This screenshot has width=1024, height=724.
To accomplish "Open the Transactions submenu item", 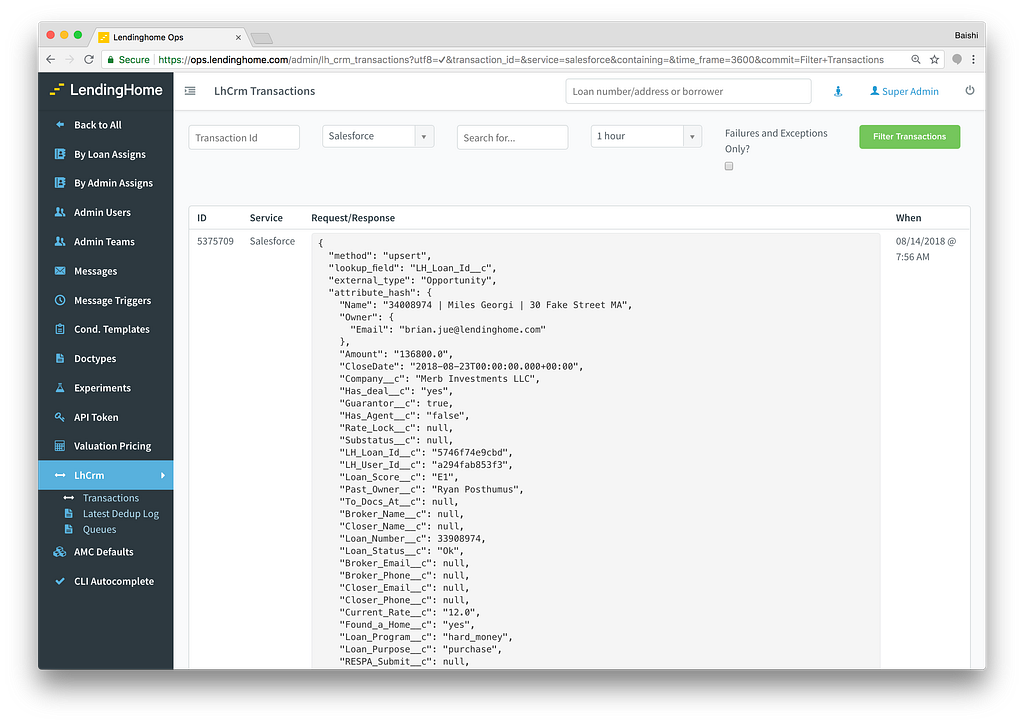I will [110, 498].
